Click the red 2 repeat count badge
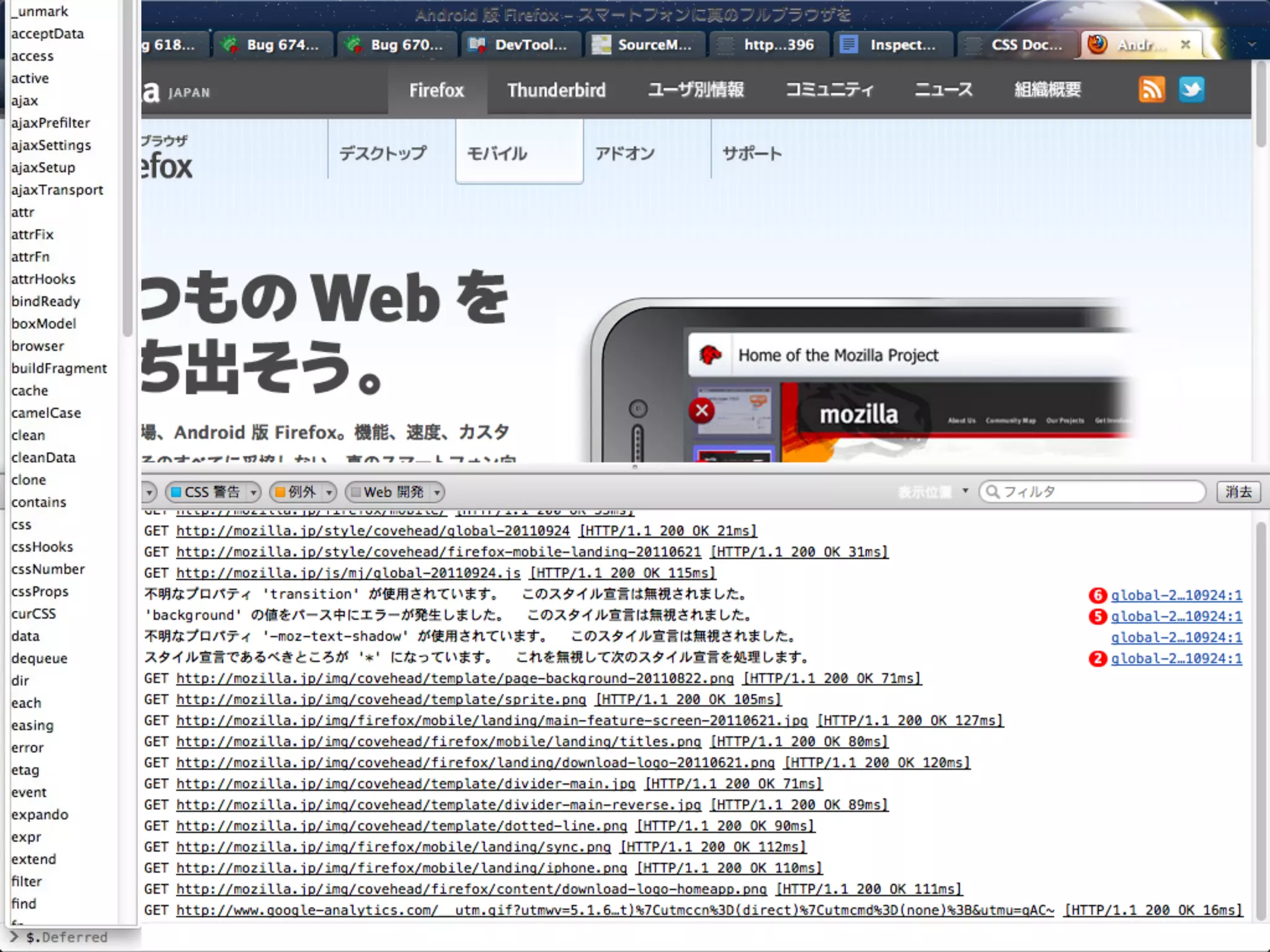 1098,658
